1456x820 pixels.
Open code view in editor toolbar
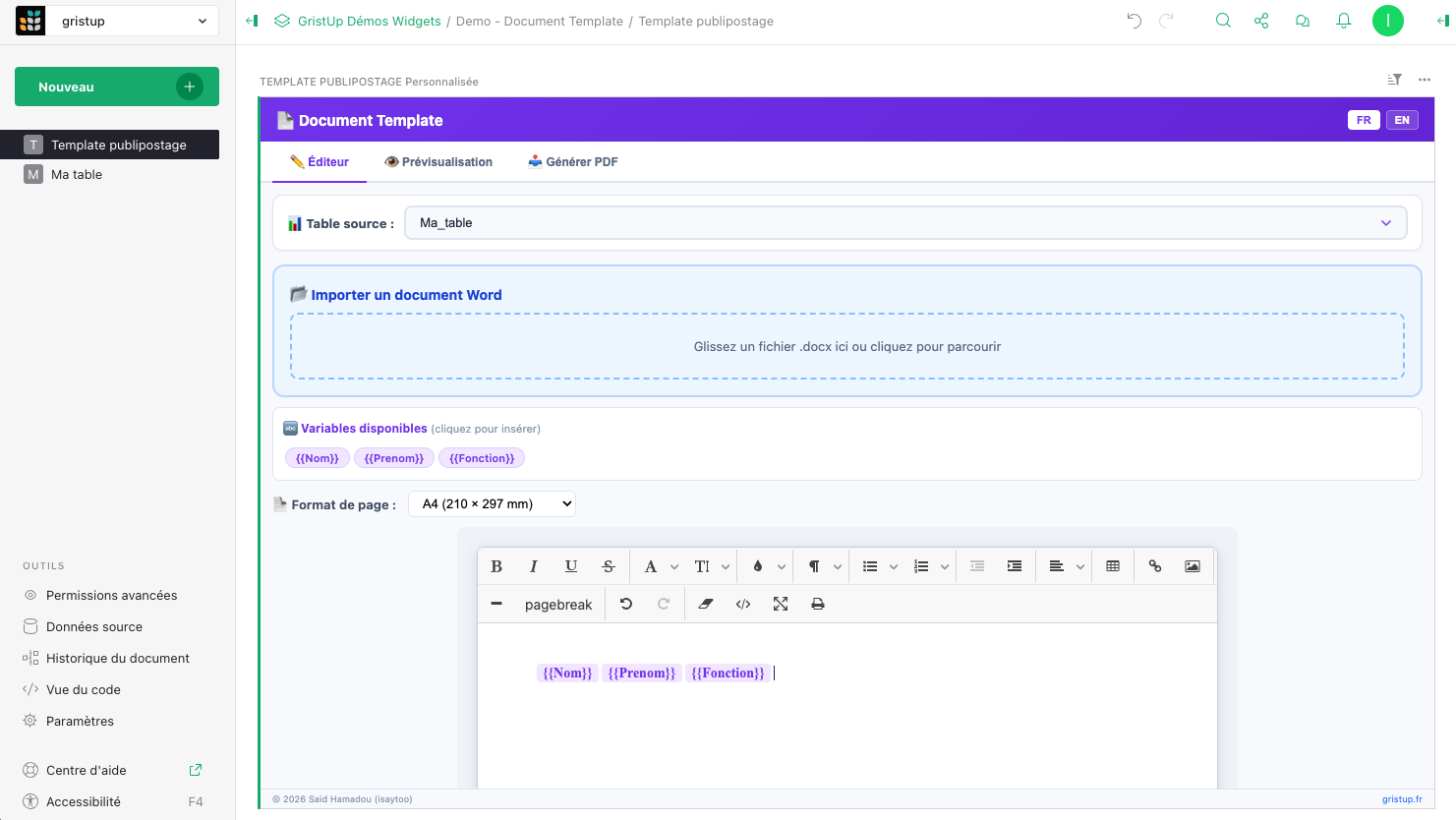(743, 604)
